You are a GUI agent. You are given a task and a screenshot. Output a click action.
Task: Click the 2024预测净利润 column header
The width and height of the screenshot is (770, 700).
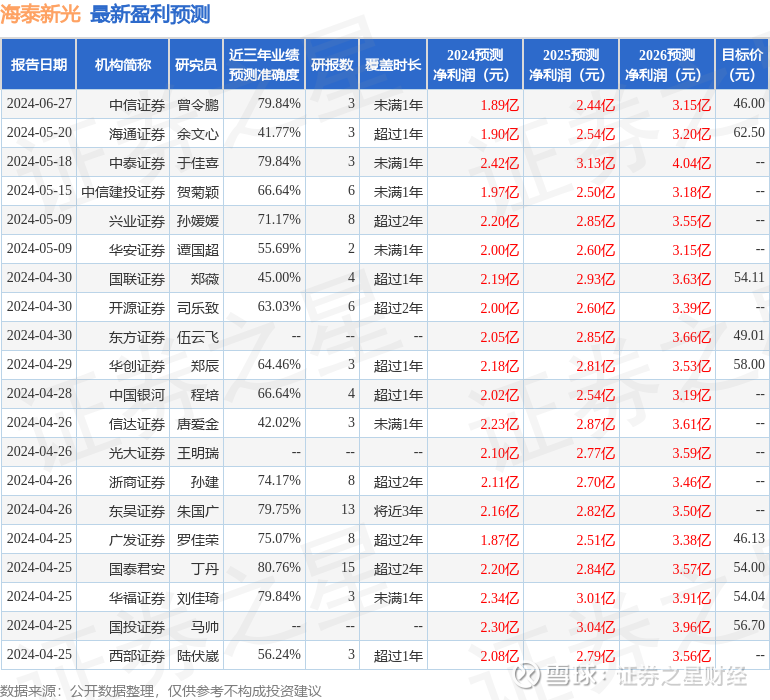pyautogui.click(x=475, y=65)
